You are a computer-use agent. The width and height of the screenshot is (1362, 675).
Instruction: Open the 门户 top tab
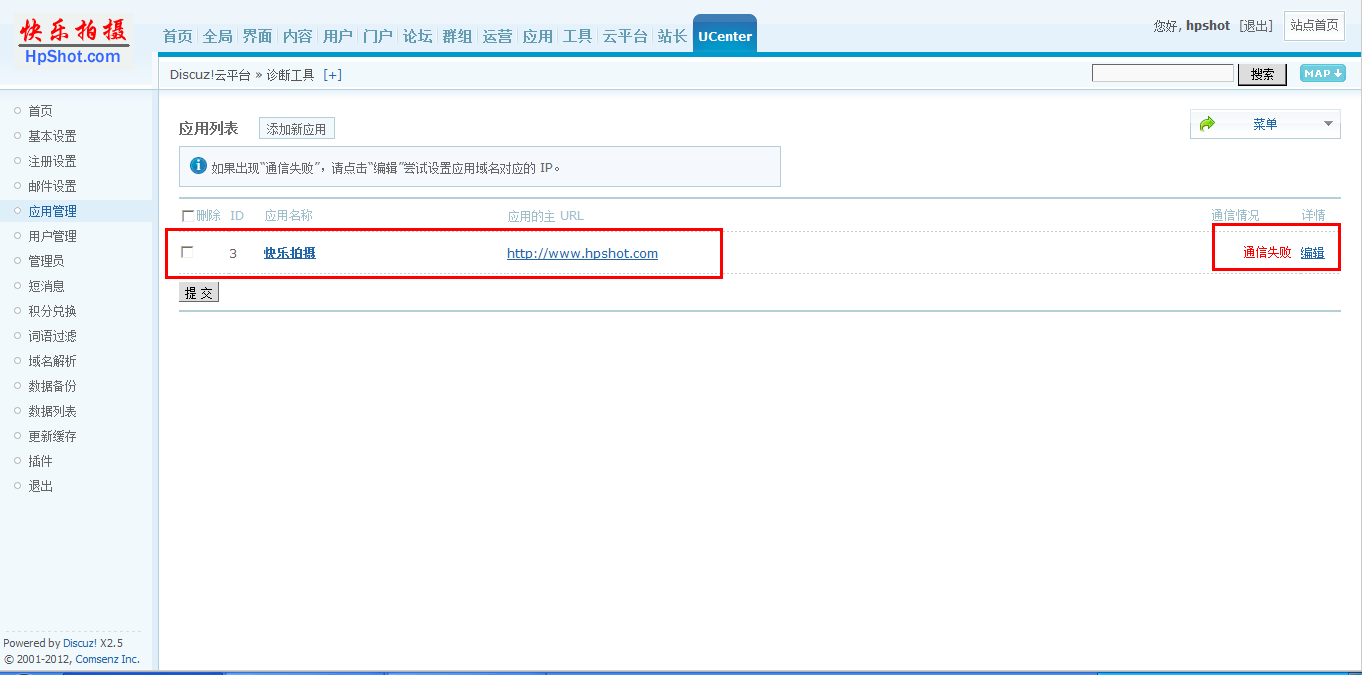coord(377,36)
